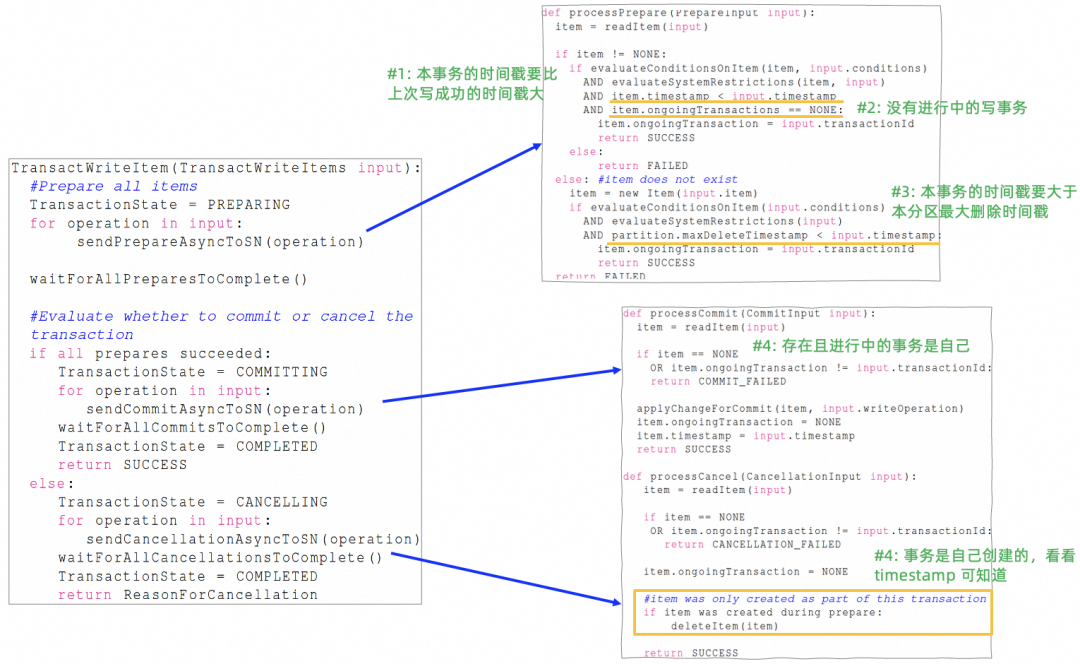The image size is (1080, 664).
Task: Click the 'TransactionState = PREPARING' line
Action: (x=160, y=205)
